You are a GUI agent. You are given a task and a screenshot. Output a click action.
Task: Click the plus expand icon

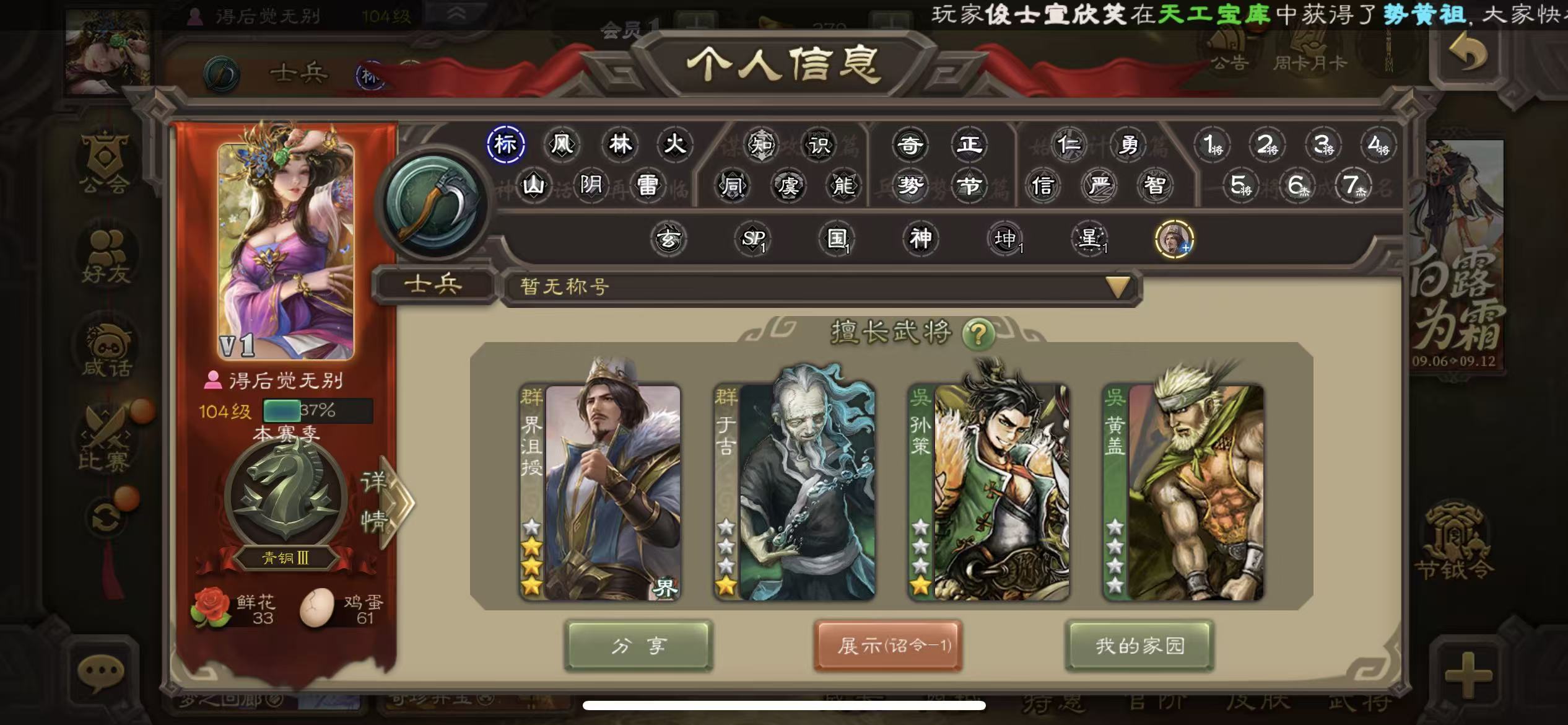click(x=1468, y=675)
